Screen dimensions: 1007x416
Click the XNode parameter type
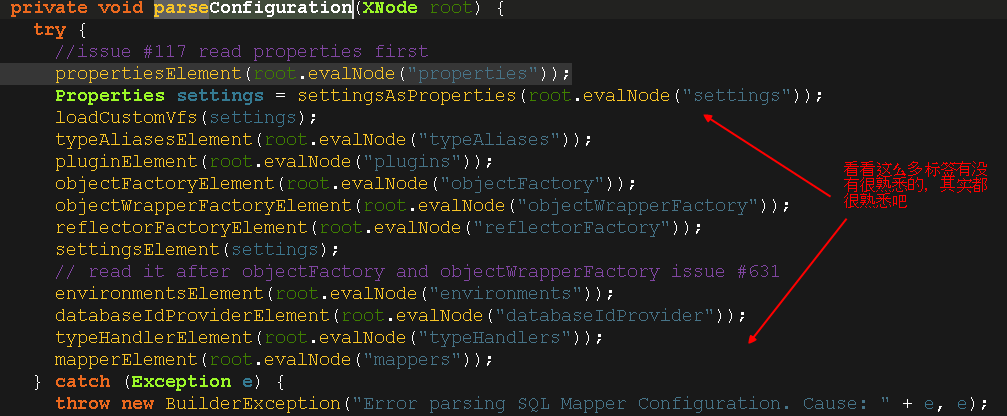click(389, 8)
